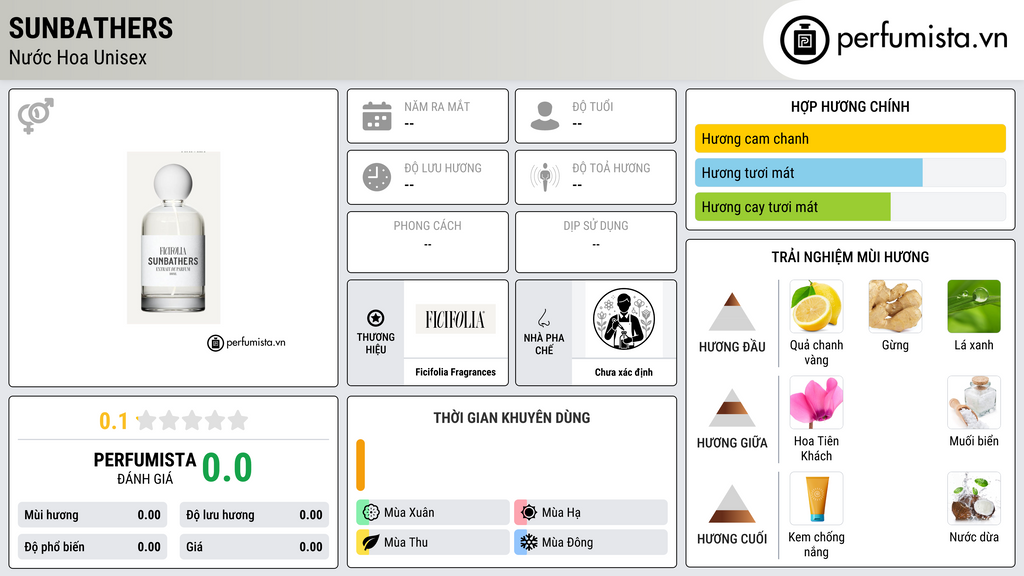
Task: Click the person icon beside Độ tuổi
Action: (545, 116)
